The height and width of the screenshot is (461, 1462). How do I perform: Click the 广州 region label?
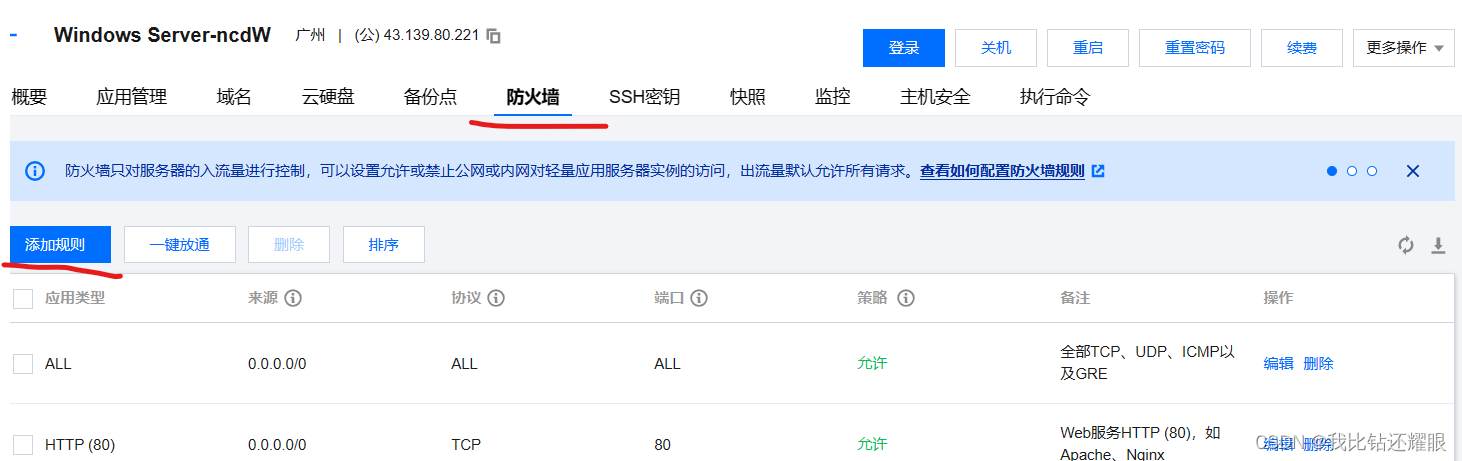tap(310, 35)
